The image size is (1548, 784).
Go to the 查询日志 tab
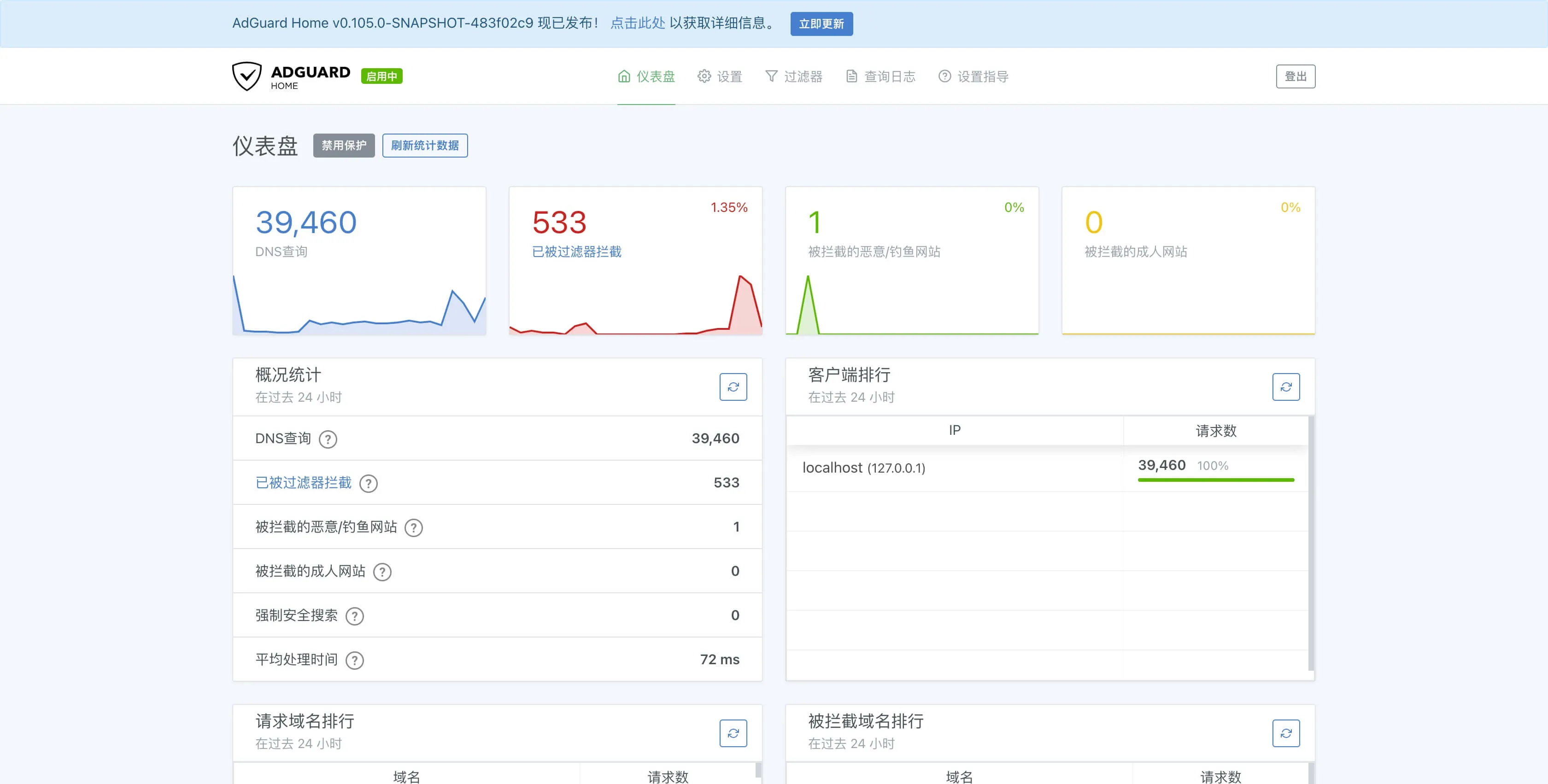coord(880,76)
